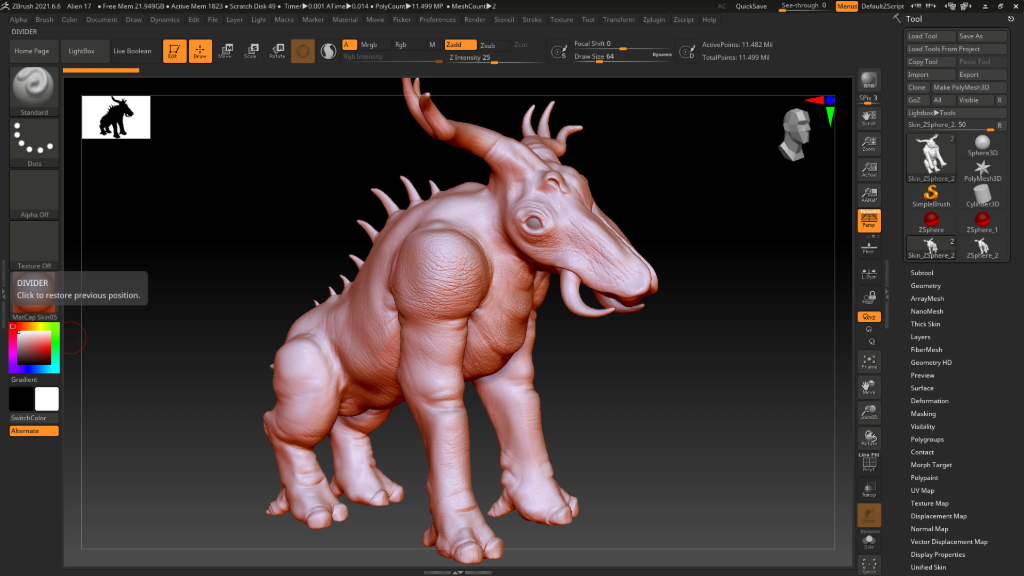Toggle the Qxyz rotation mode
Screen dimensions: 1024x576
click(869, 317)
